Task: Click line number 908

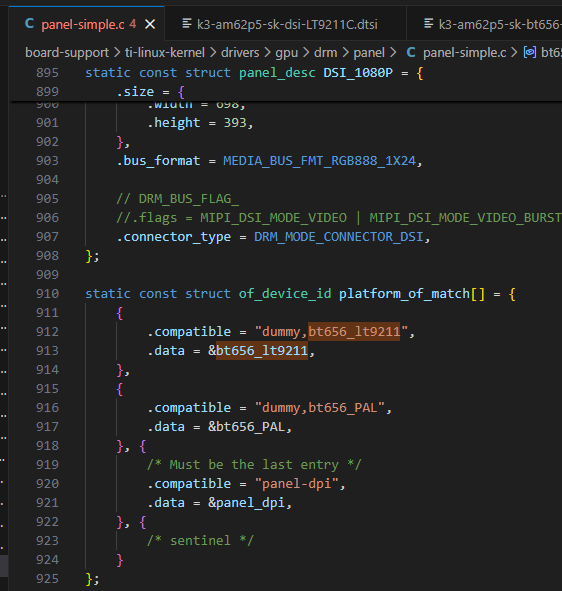Action: (47, 256)
